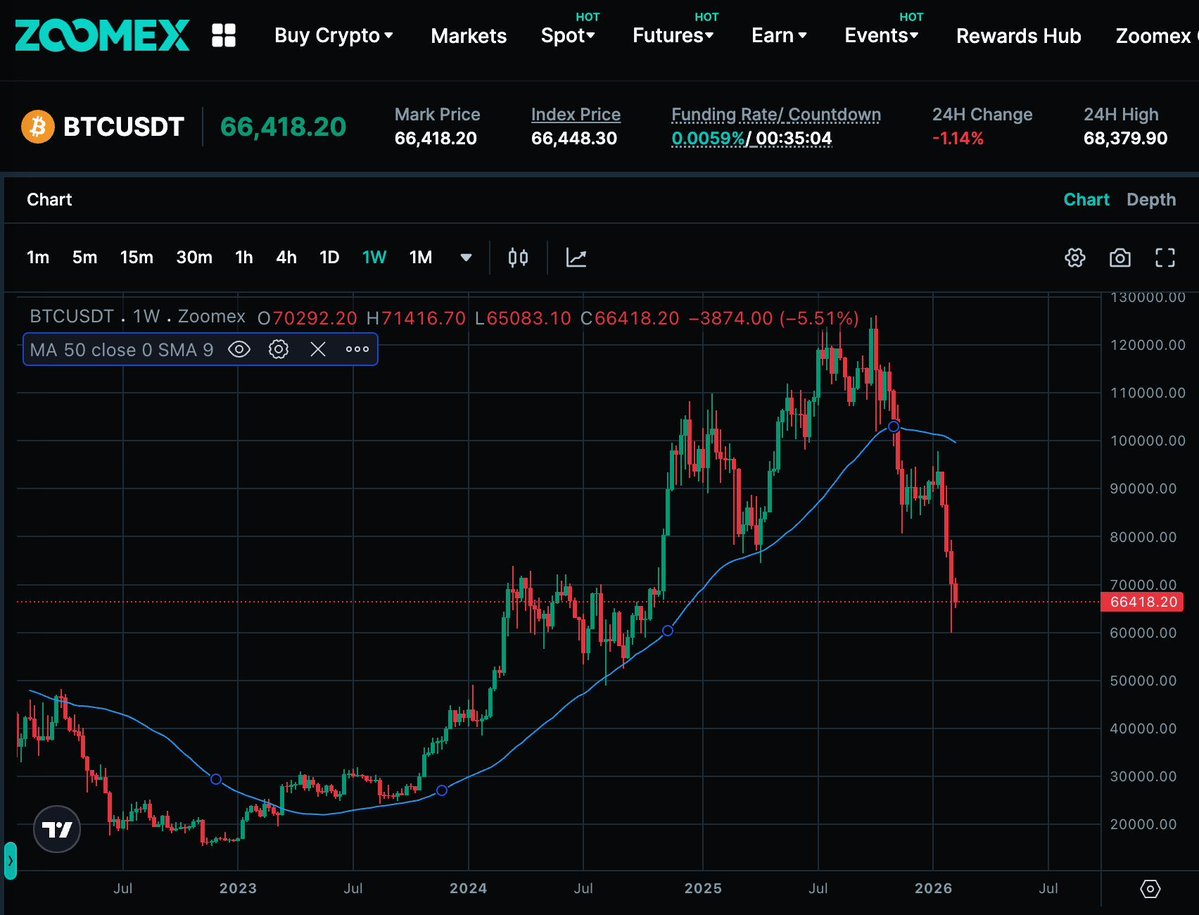Open the Spot dropdown menu

(x=567, y=36)
